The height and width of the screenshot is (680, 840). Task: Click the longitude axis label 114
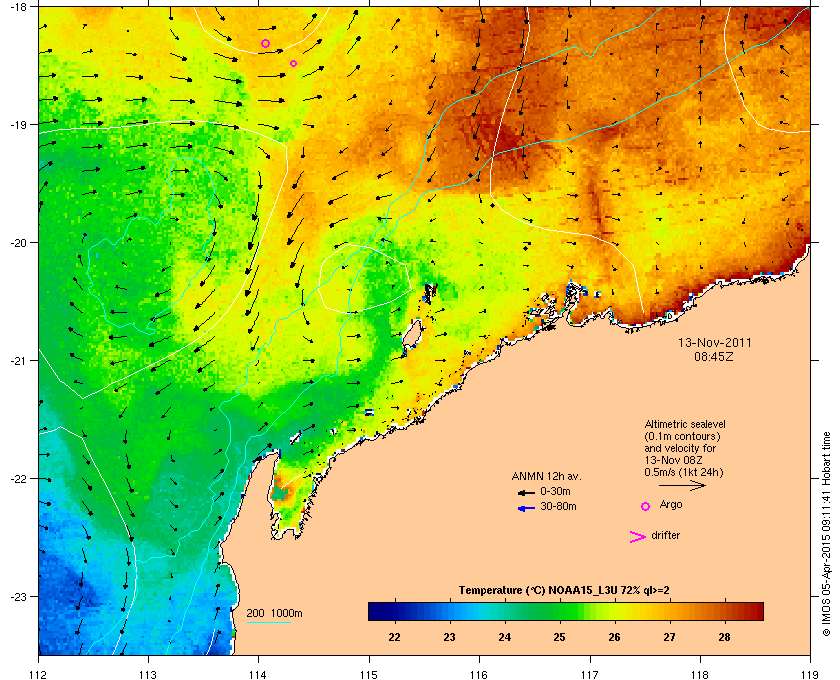259,675
